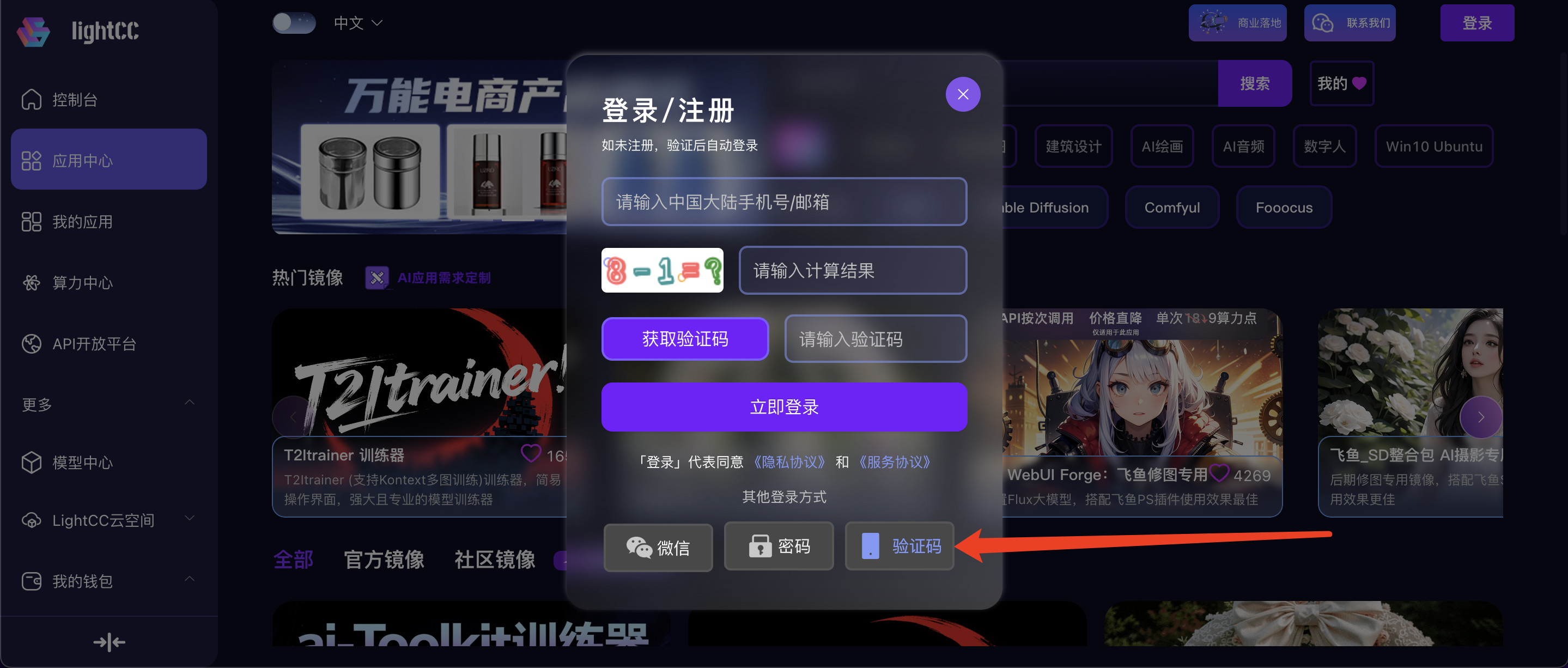The image size is (1568, 668).
Task: Open the 《隐私协议》 link
Action: tap(789, 461)
